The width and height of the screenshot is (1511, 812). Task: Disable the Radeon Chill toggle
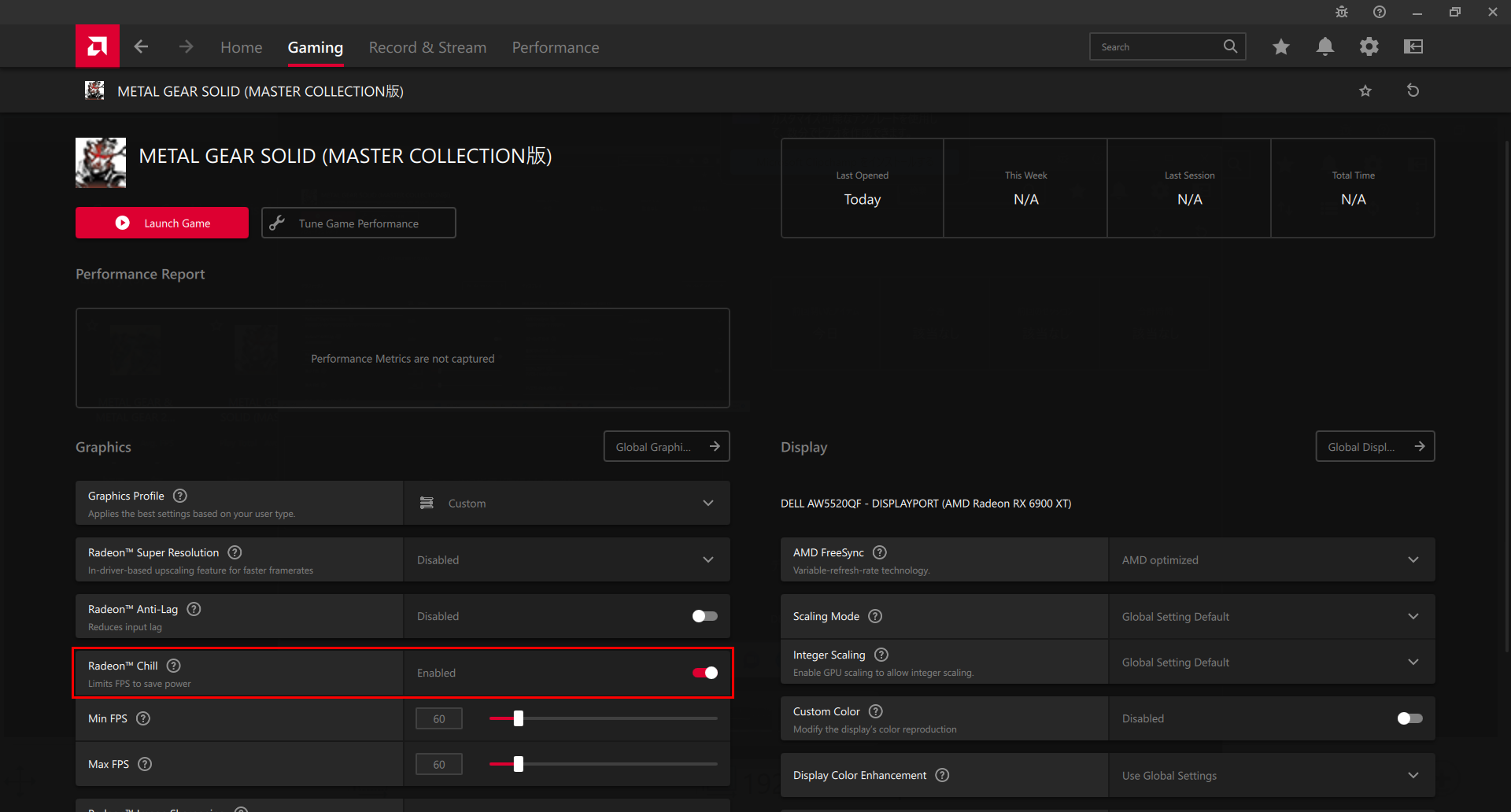[704, 673]
